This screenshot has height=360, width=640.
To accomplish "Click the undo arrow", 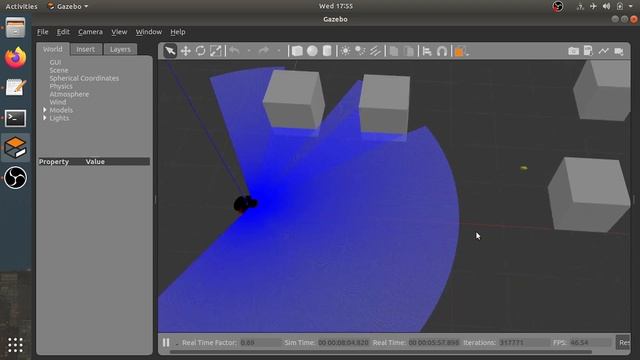I will tap(234, 51).
